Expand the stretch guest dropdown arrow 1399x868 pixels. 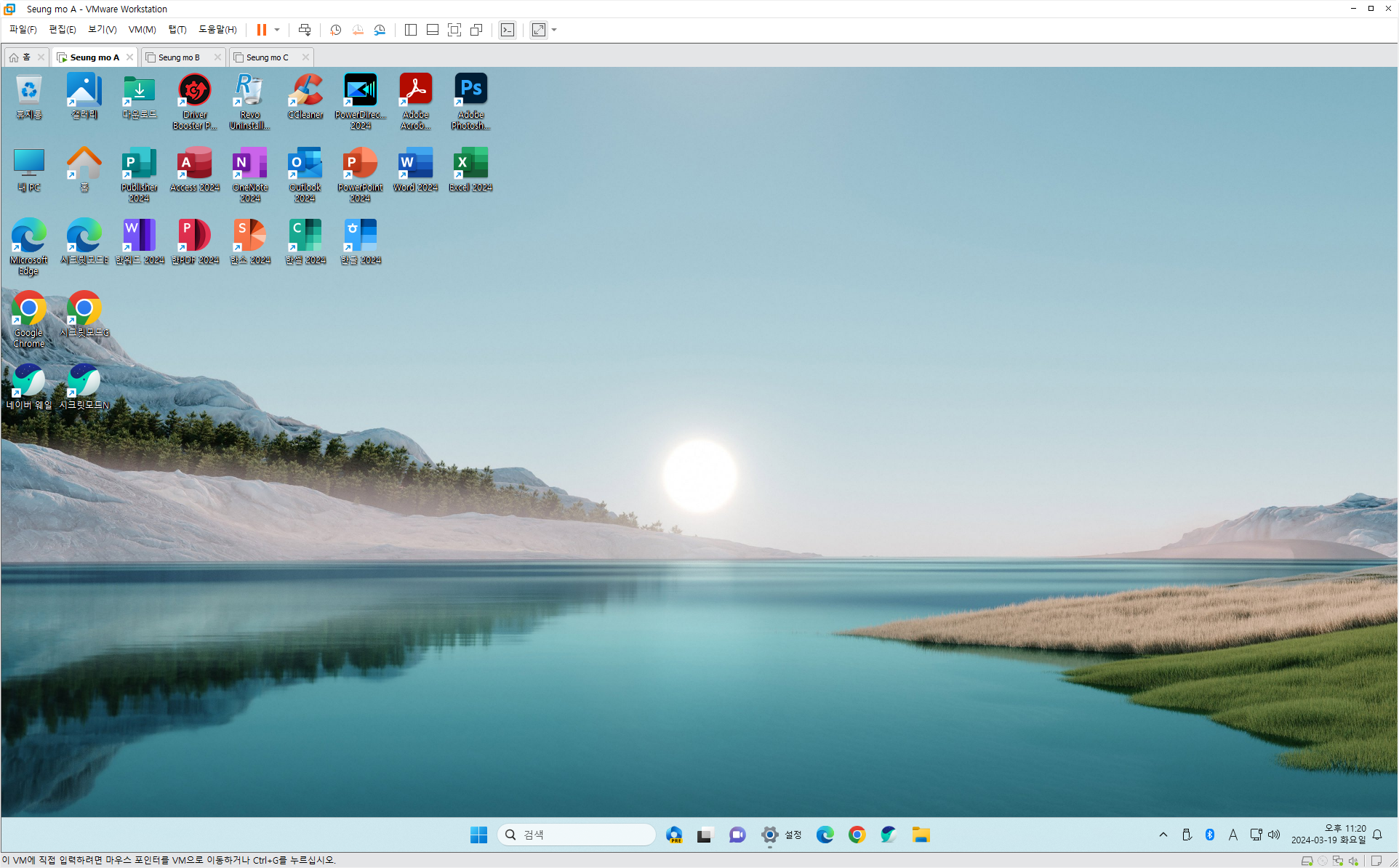[x=554, y=30]
